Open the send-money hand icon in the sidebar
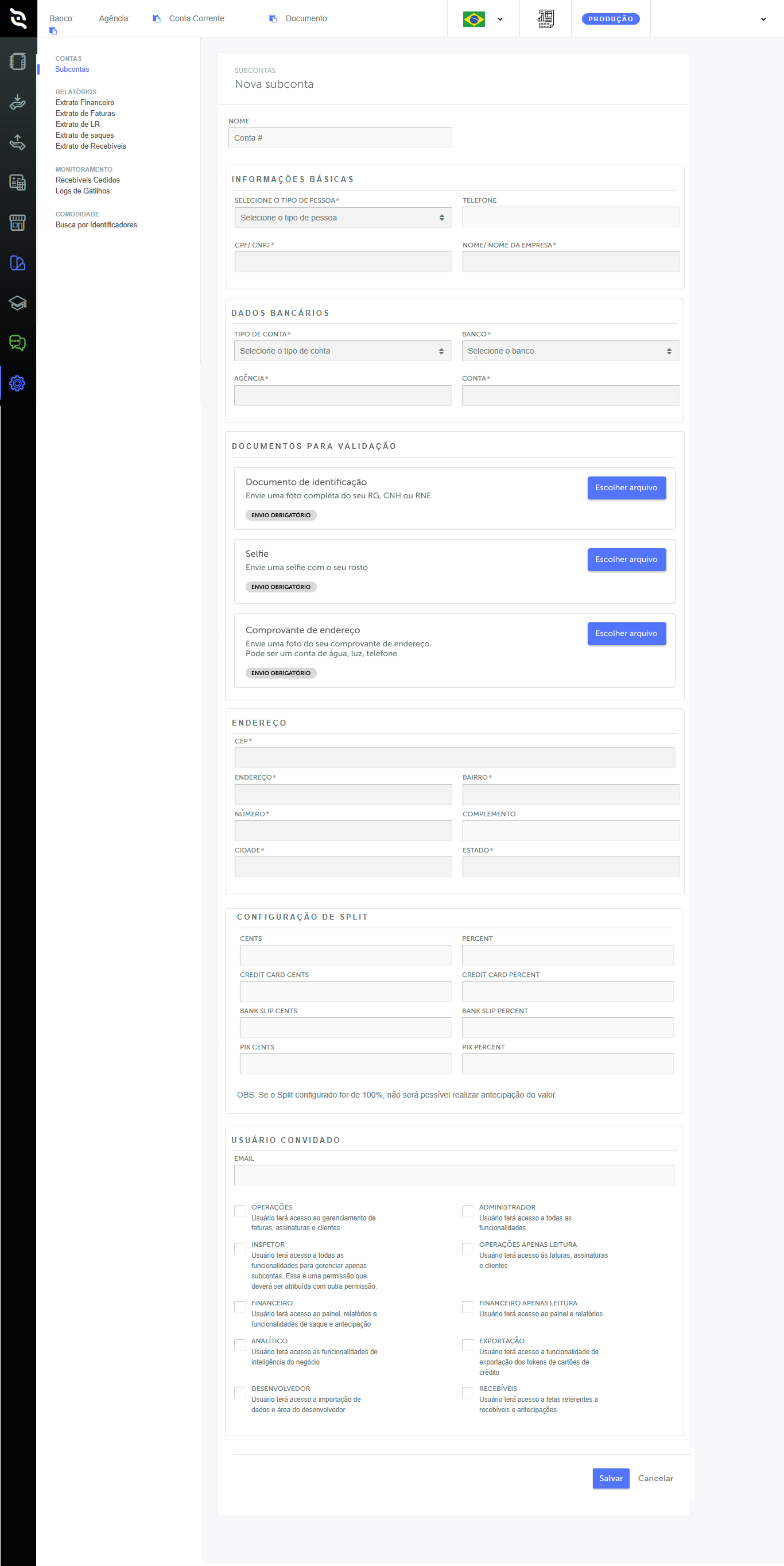The image size is (784, 1566). point(18,142)
